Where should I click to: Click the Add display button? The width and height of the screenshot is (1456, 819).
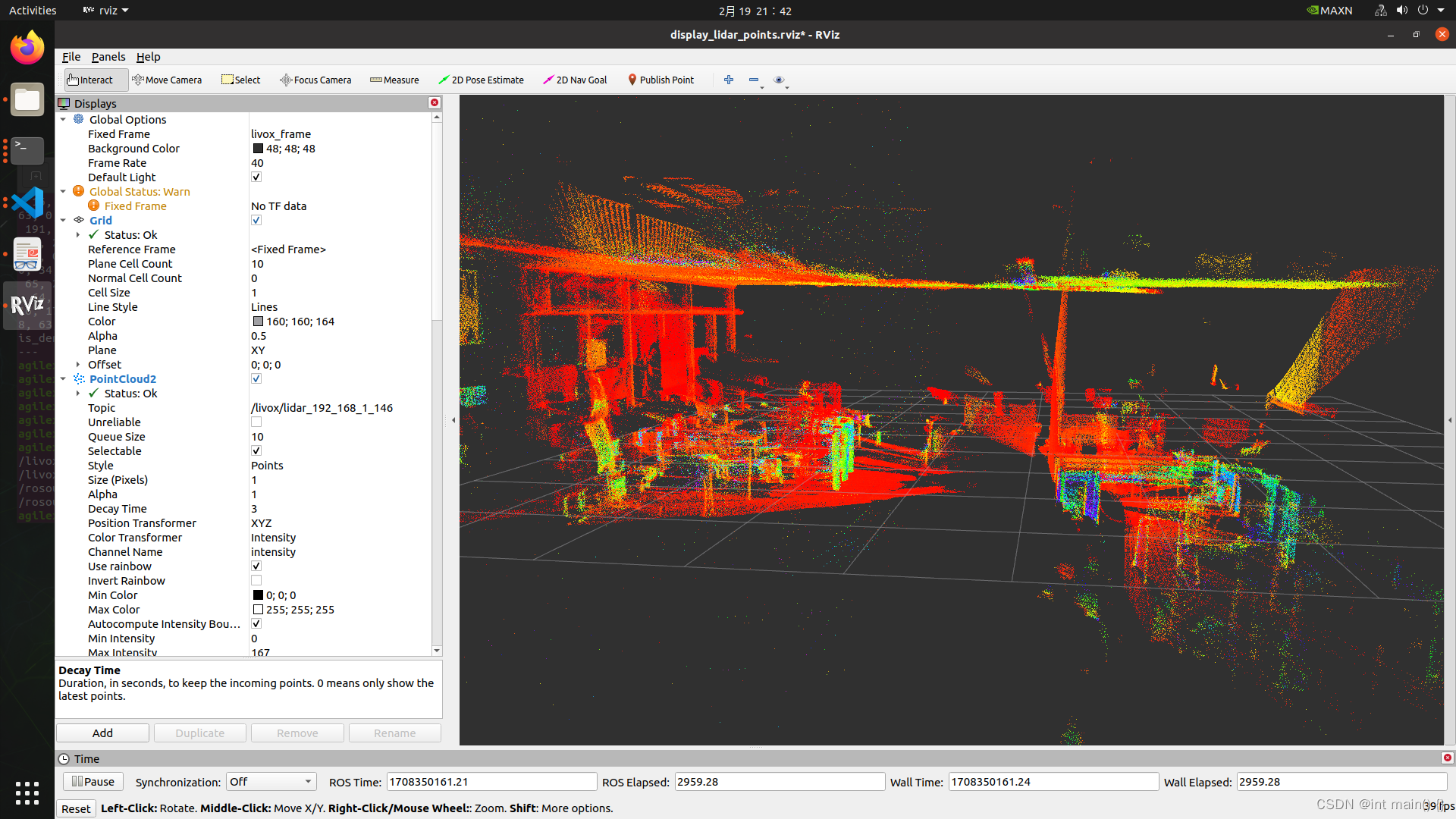pos(102,732)
